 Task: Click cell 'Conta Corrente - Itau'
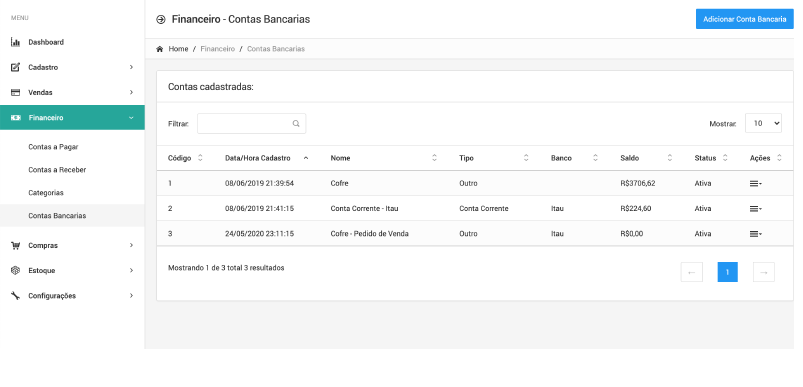tap(365, 209)
